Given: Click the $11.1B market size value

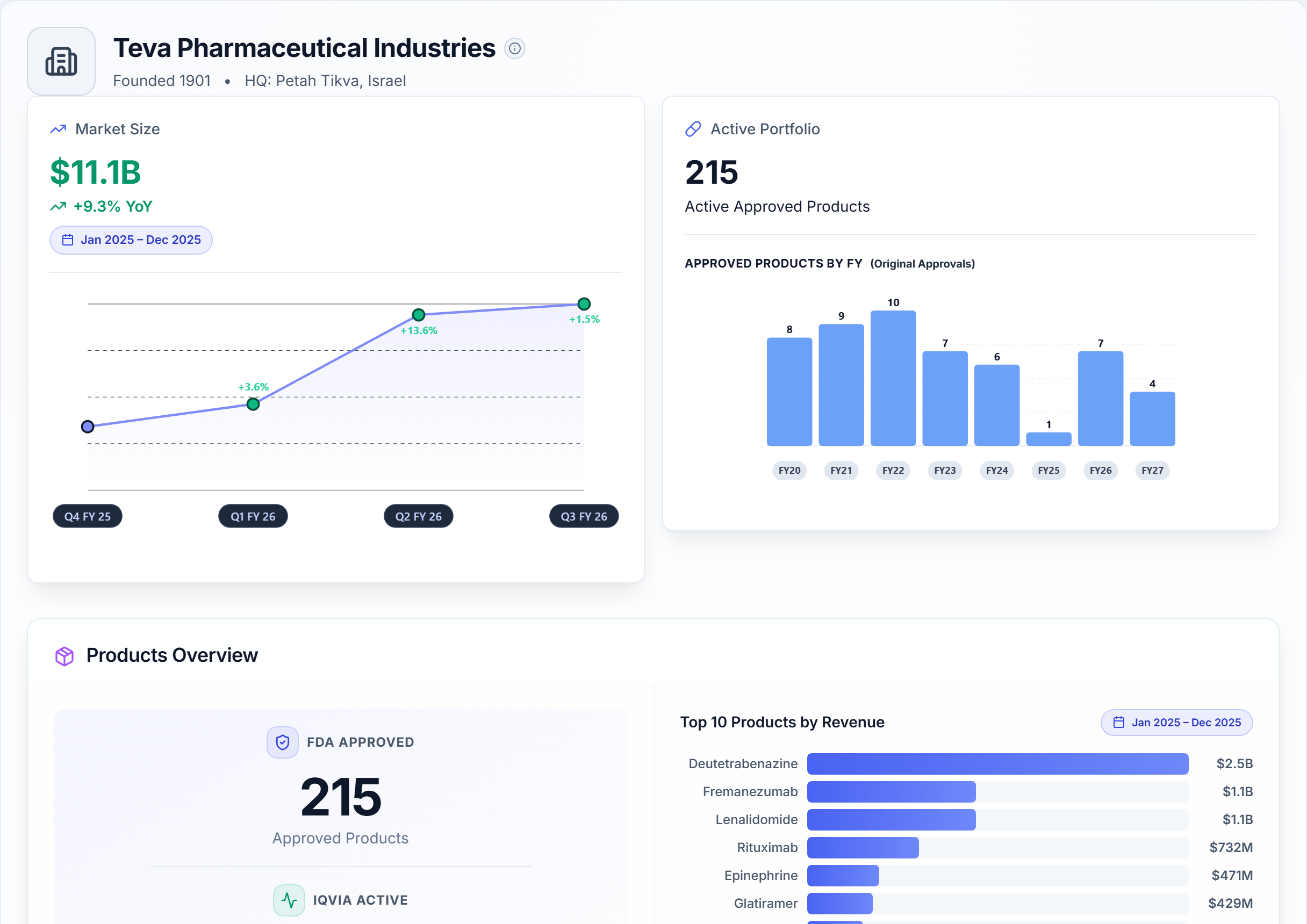Looking at the screenshot, I should point(95,172).
